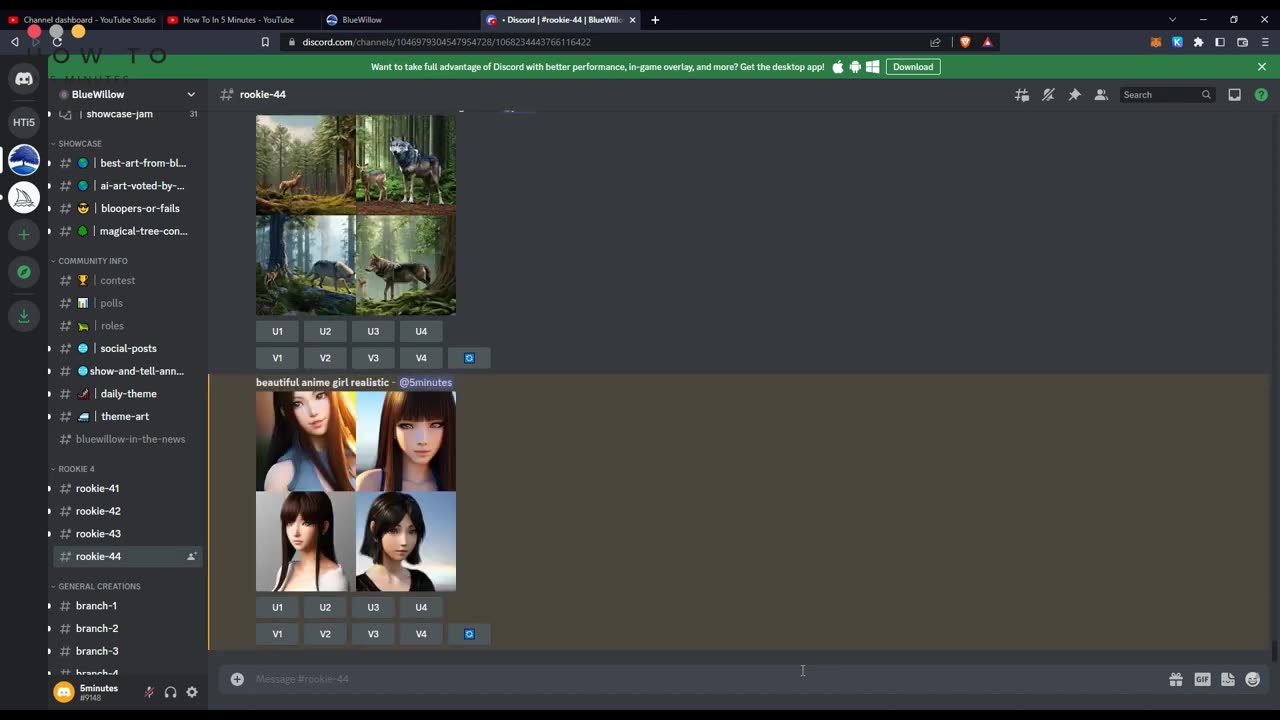The image size is (1280, 720).
Task: Reload the browser page
Action: click(57, 42)
